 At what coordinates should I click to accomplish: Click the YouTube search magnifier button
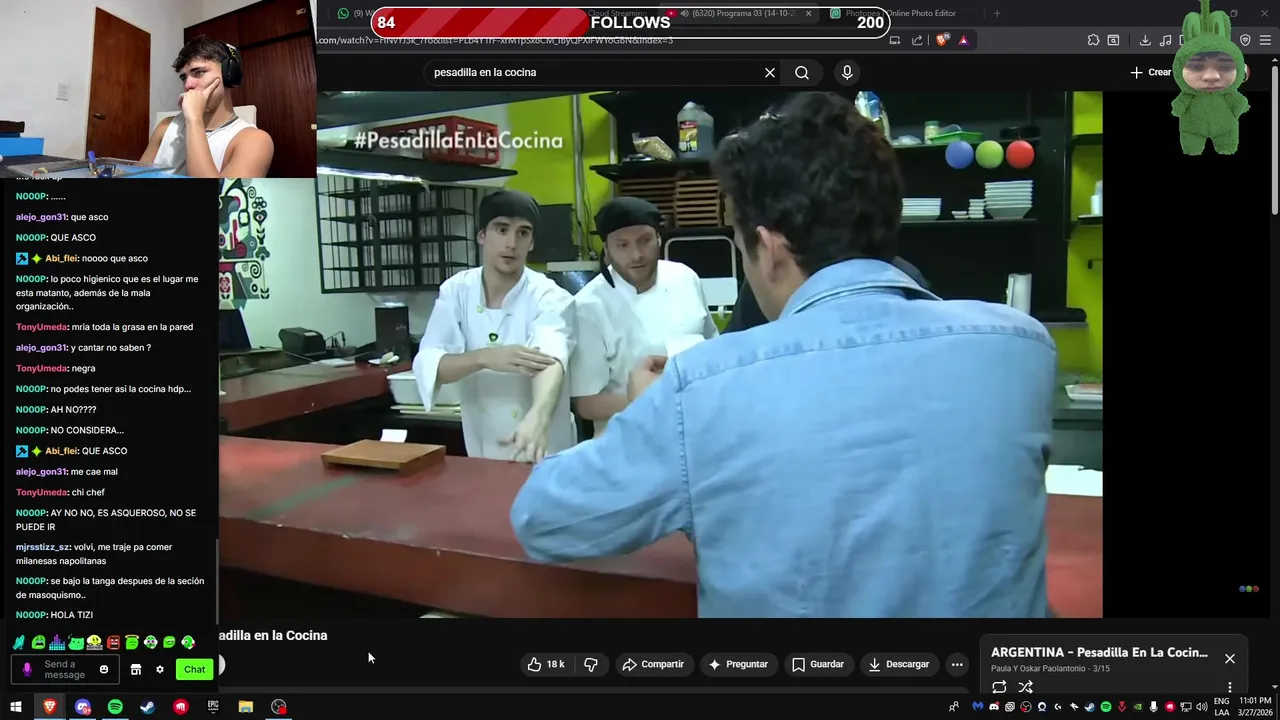[x=802, y=72]
